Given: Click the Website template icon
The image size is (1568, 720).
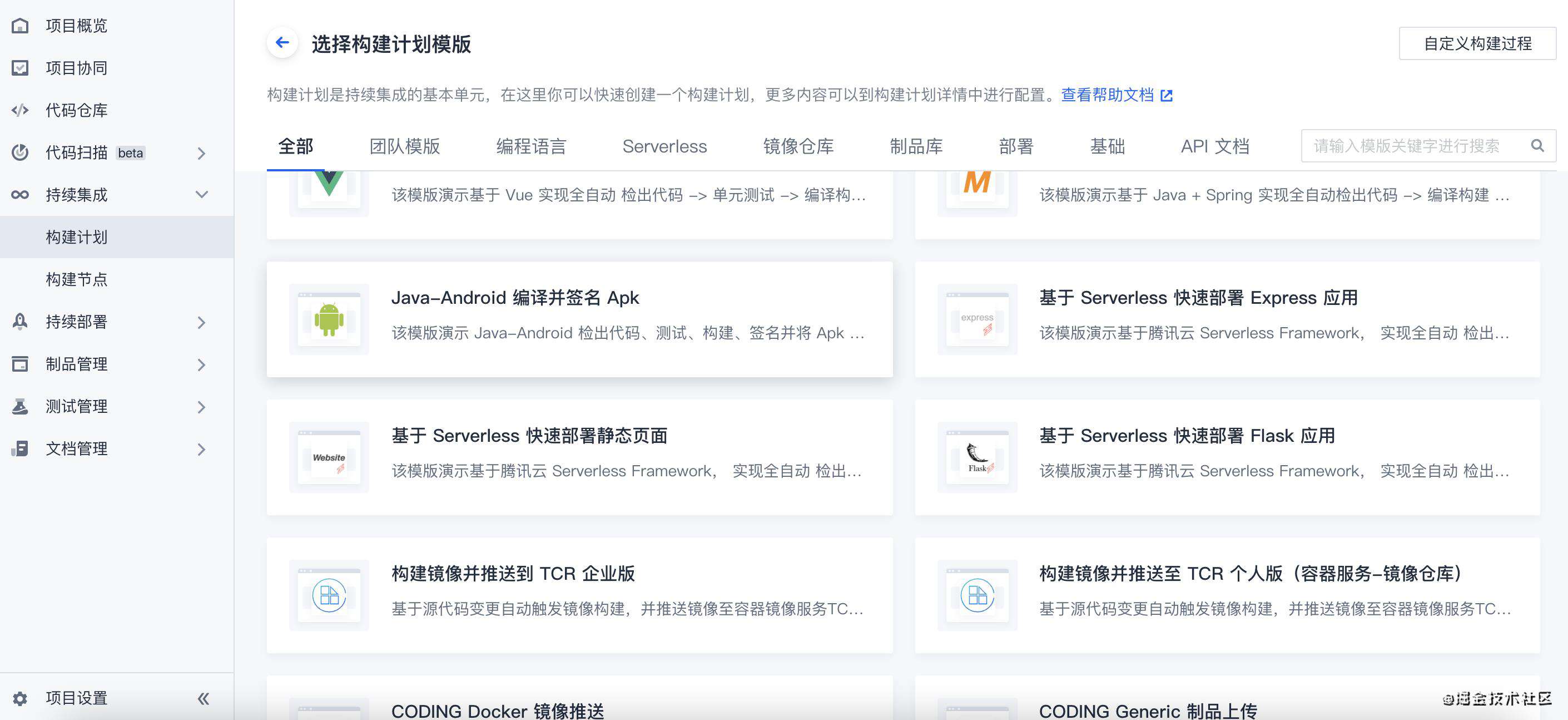Looking at the screenshot, I should click(x=329, y=457).
